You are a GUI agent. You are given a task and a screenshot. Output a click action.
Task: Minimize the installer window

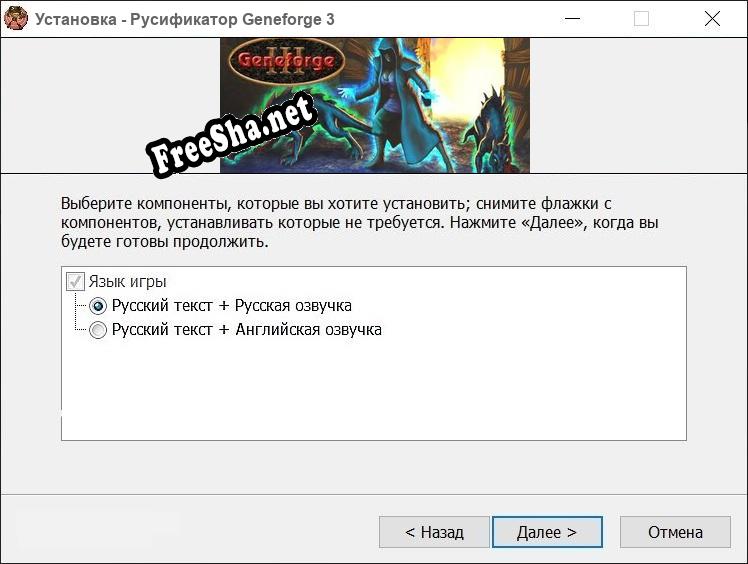572,19
